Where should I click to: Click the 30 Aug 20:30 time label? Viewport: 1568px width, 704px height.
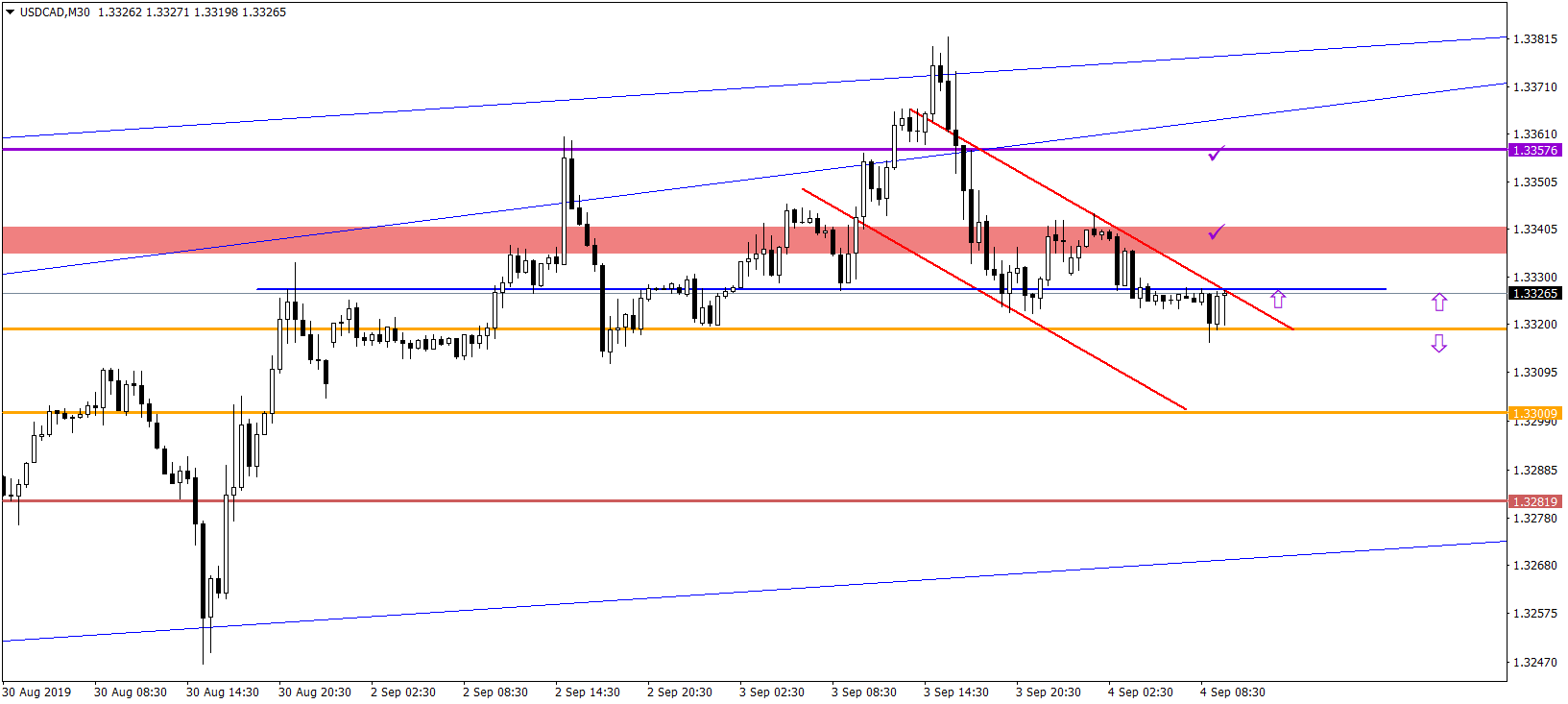315,692
